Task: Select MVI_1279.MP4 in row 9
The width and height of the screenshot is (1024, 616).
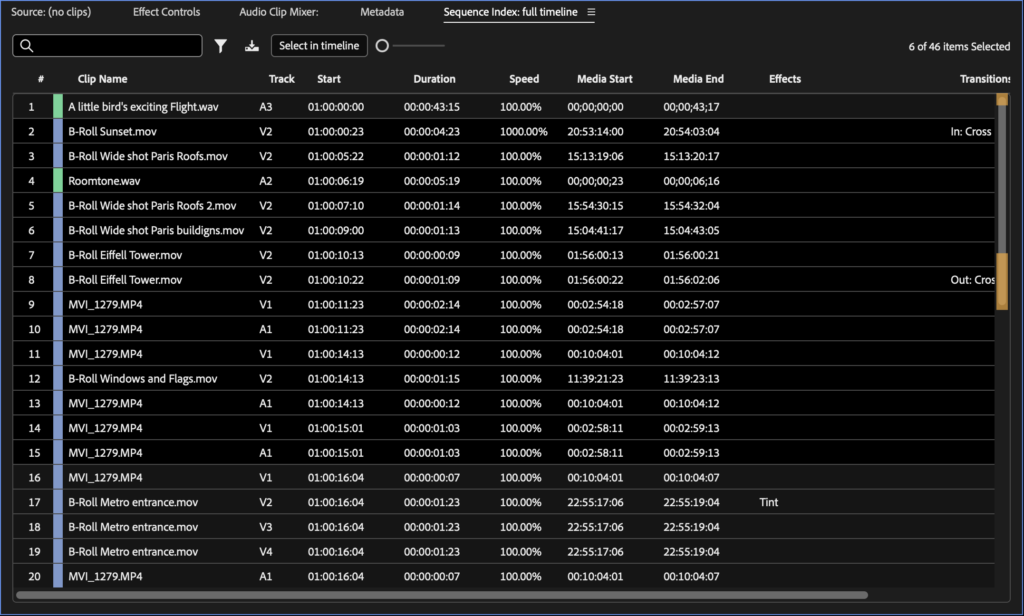Action: pyautogui.click(x=105, y=304)
